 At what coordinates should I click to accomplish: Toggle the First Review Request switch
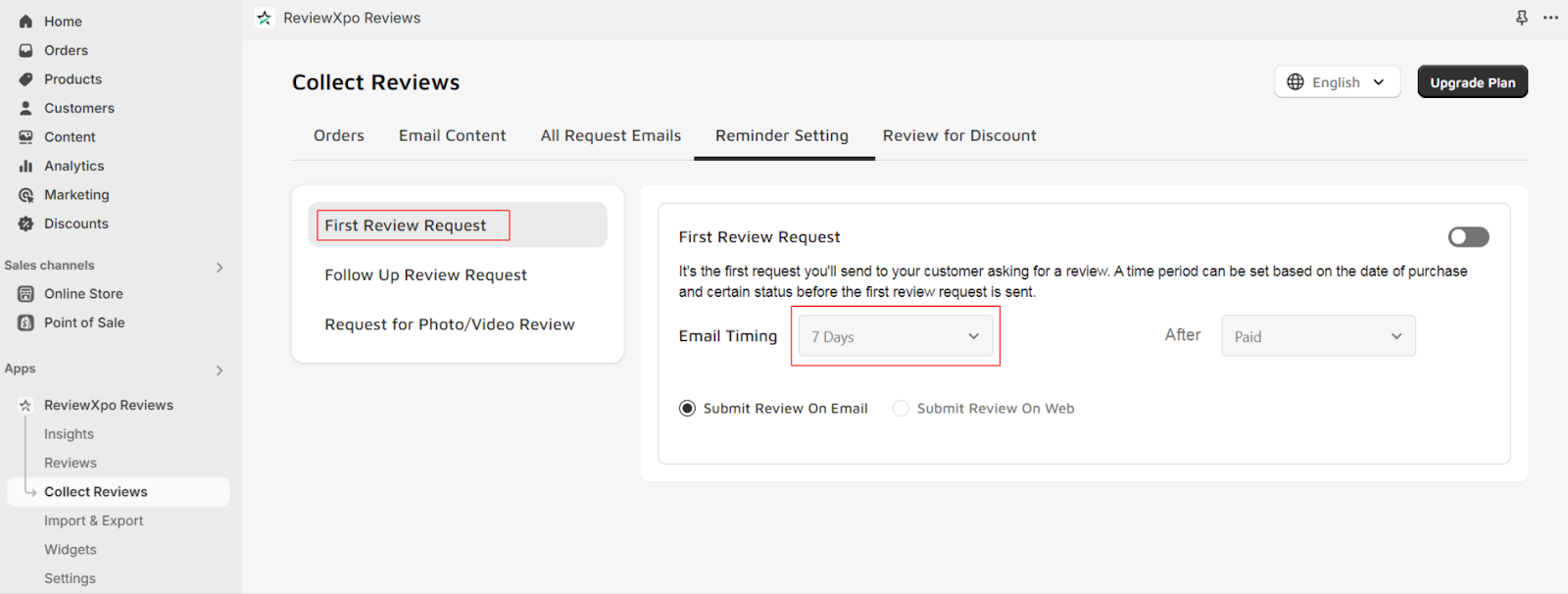pos(1468,237)
